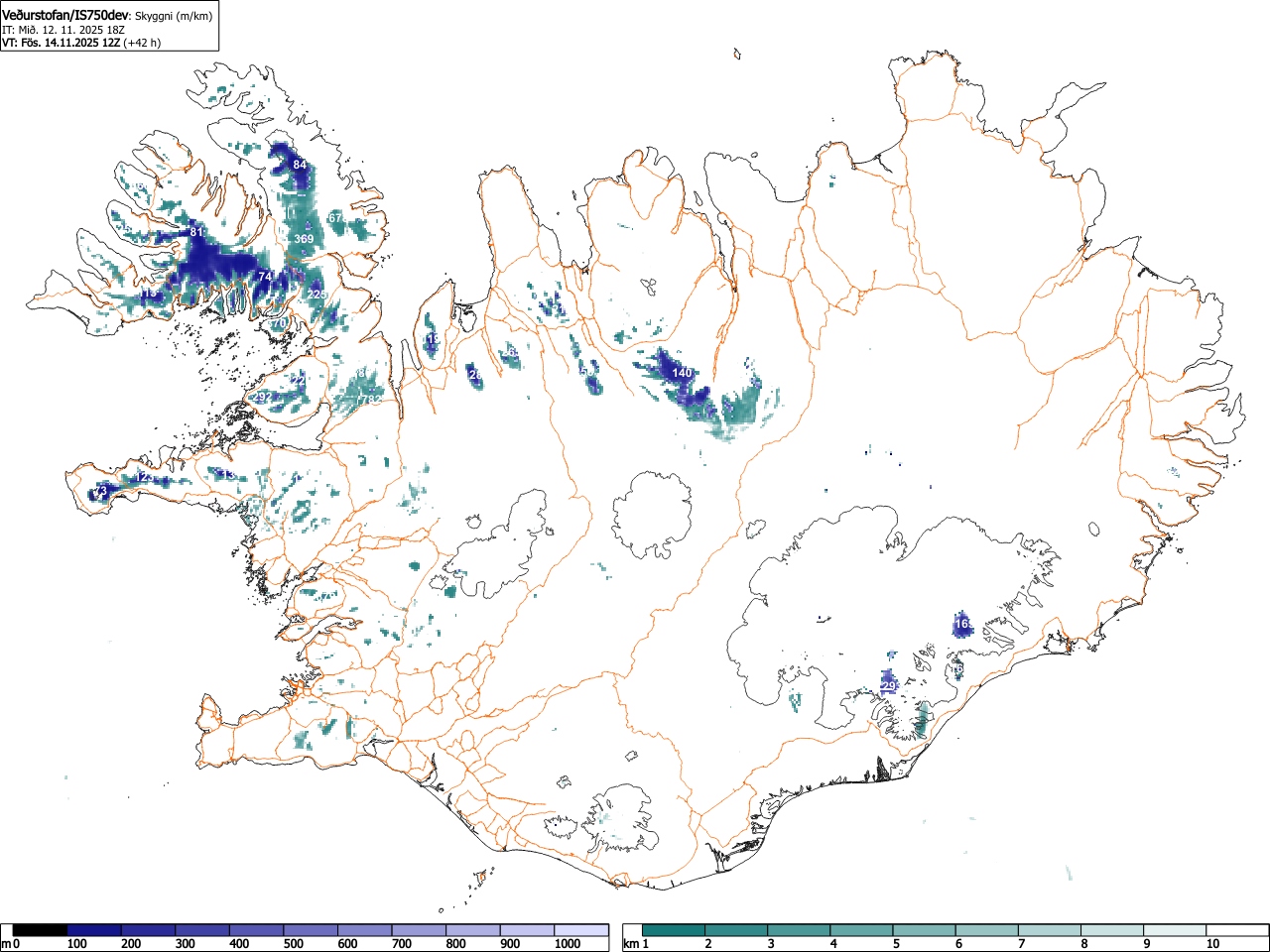Click the '74' visibility value on the map

[x=265, y=277]
